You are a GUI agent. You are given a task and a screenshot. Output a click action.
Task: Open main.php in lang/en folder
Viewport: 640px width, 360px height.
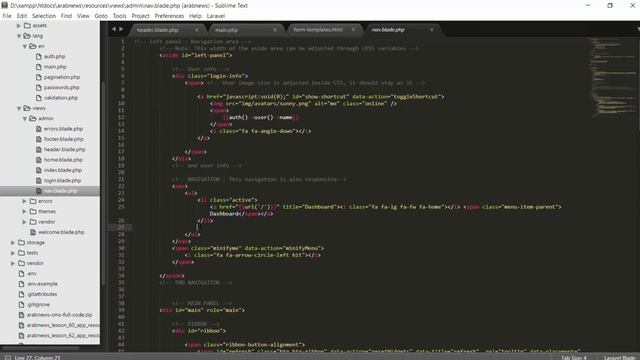click(55, 67)
